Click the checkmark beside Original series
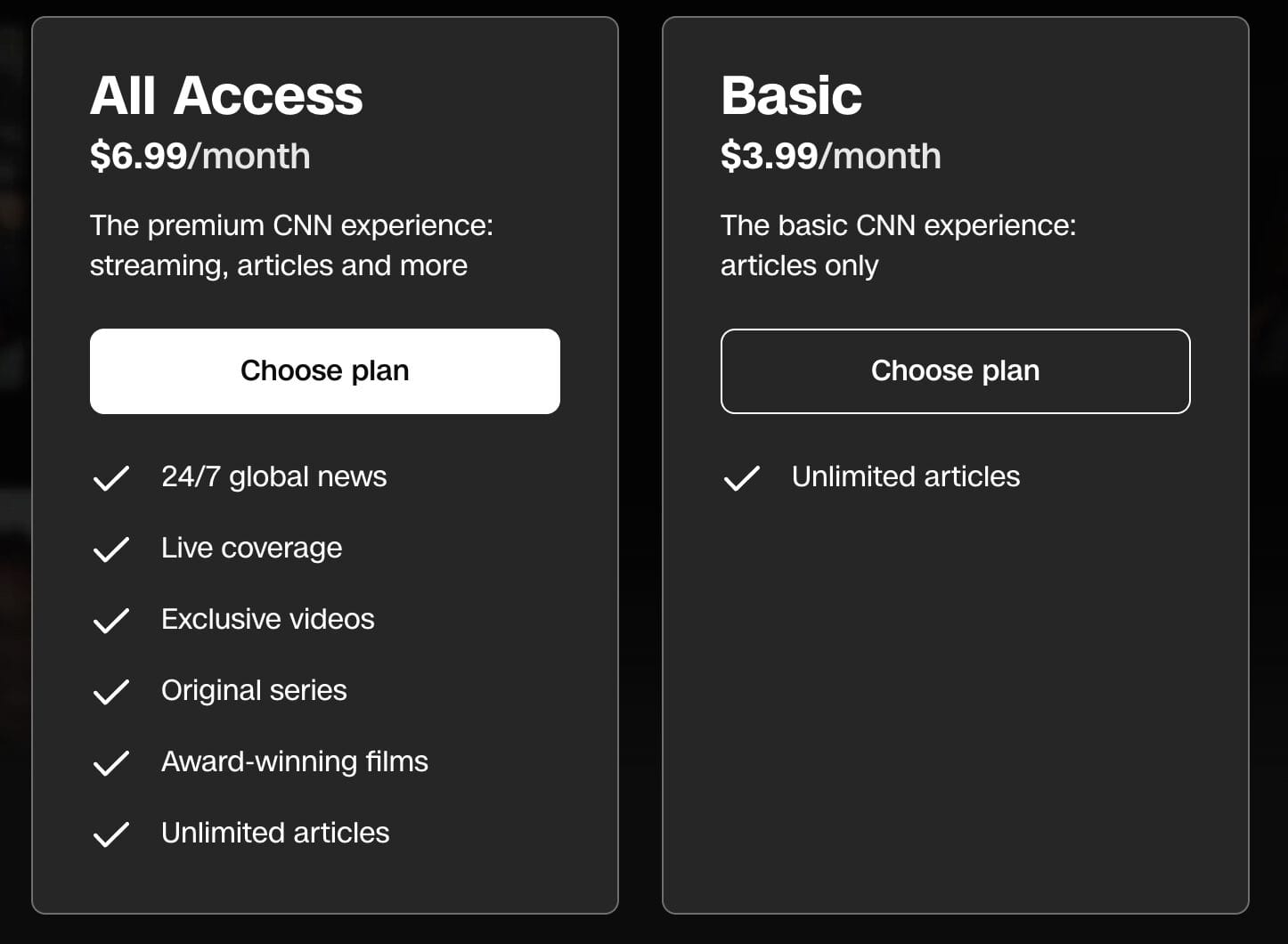 [x=110, y=692]
